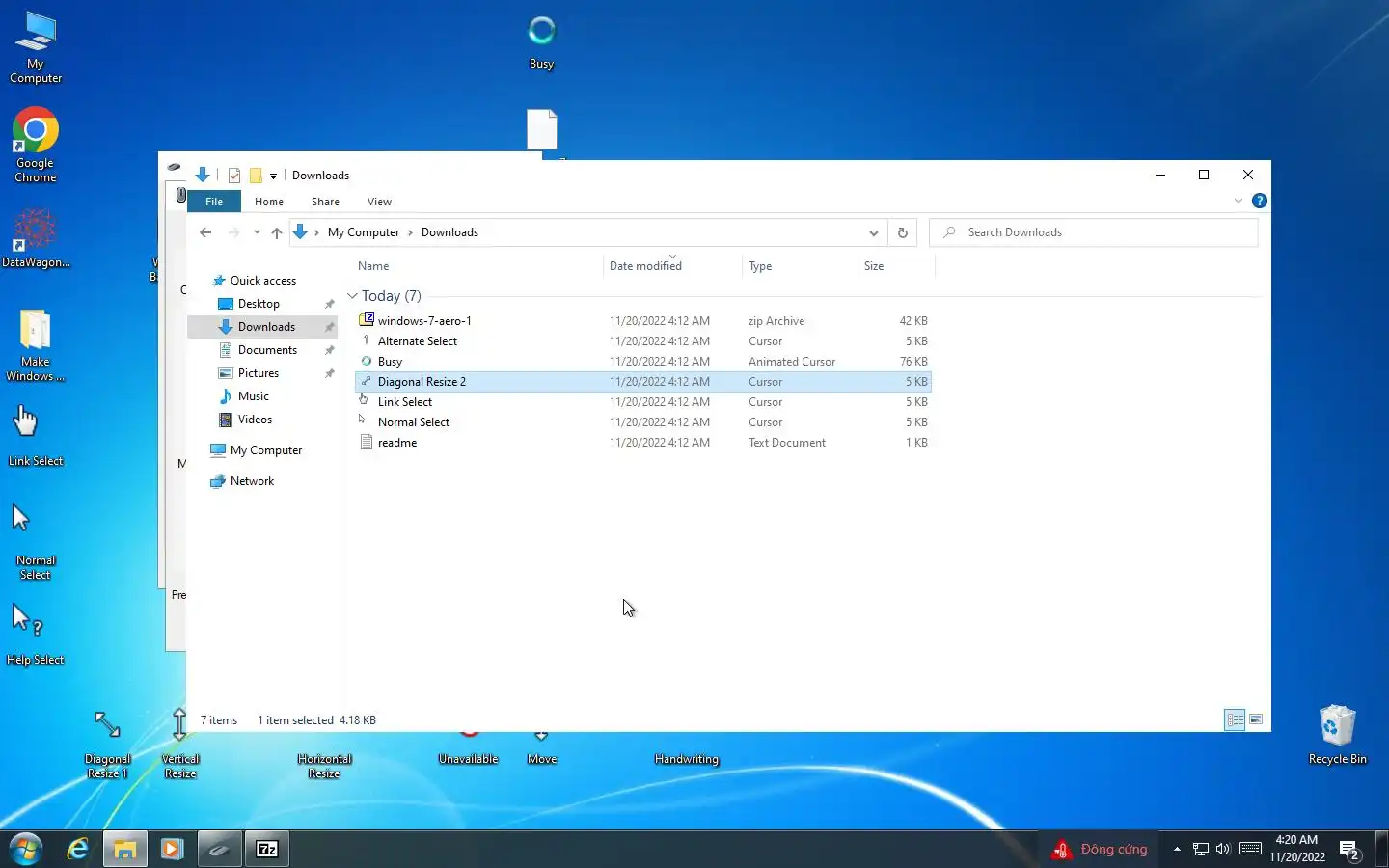Open Downloads in navigation pane

click(x=263, y=327)
